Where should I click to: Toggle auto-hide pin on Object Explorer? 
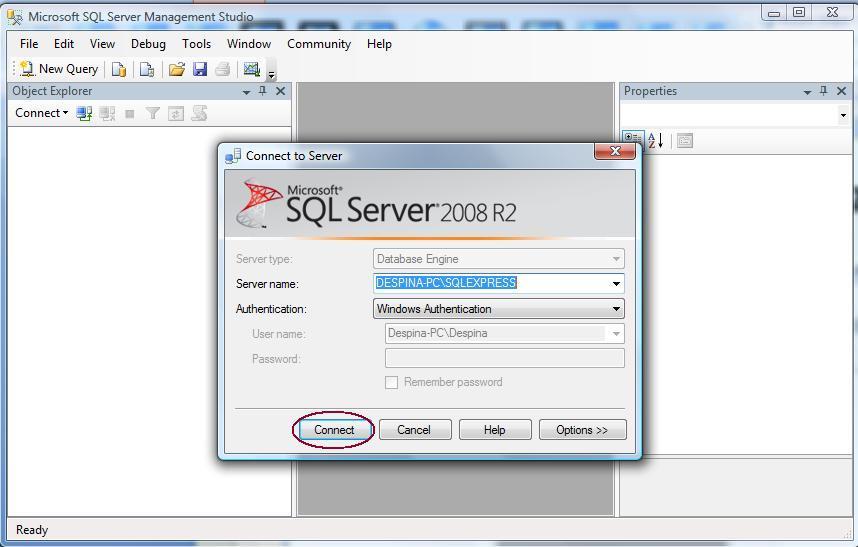tap(263, 91)
